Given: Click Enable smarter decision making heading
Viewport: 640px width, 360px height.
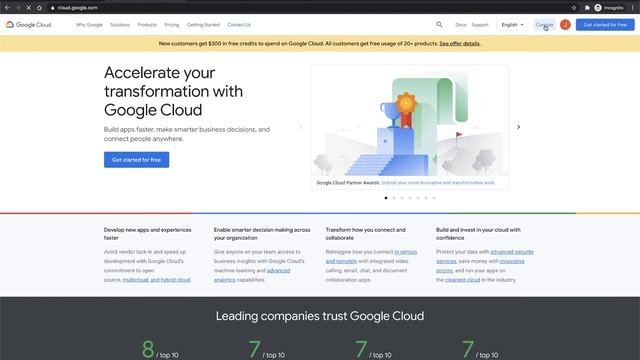Looking at the screenshot, I should click(x=262, y=234).
